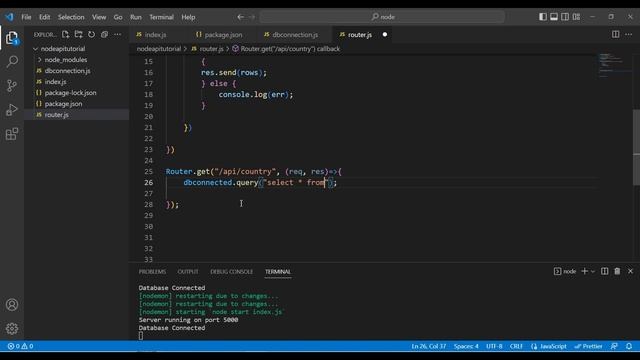Click the command center search box
Screen dimensions: 640x360
382,17
